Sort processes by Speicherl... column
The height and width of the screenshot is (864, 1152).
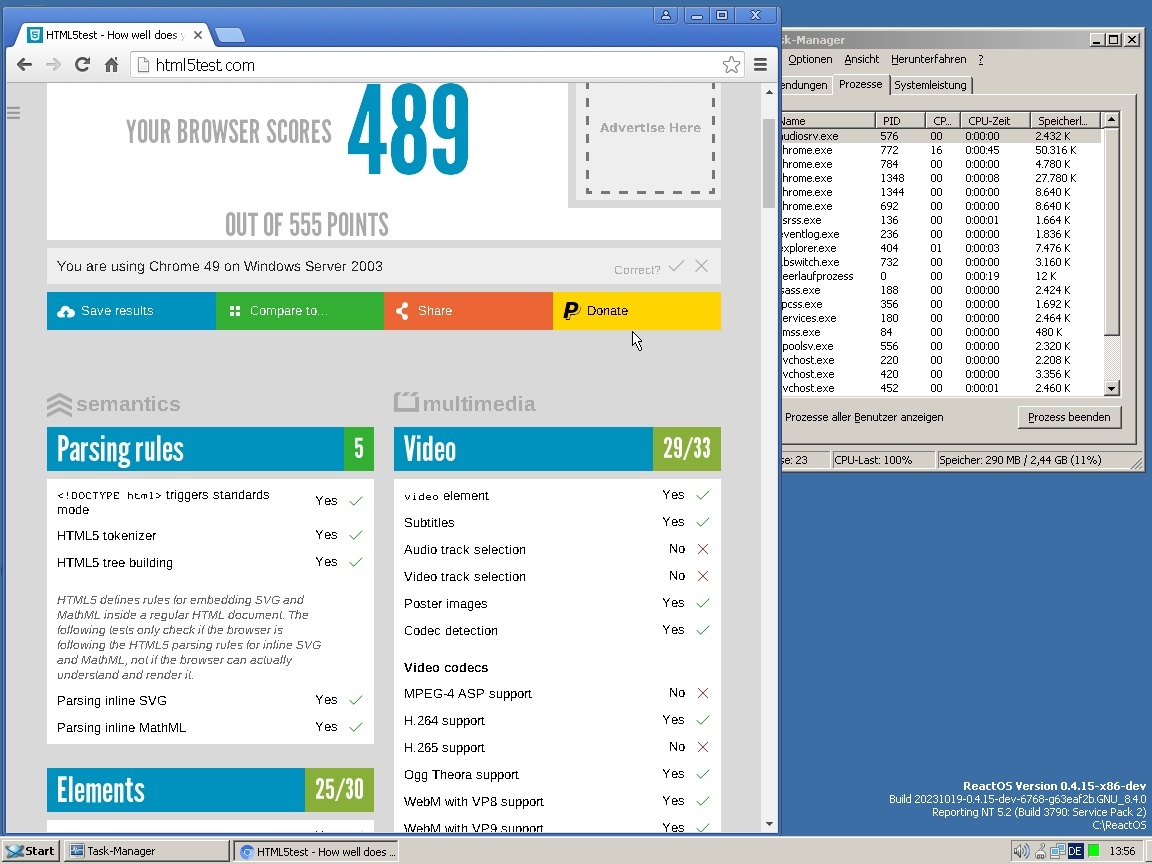tap(1065, 120)
